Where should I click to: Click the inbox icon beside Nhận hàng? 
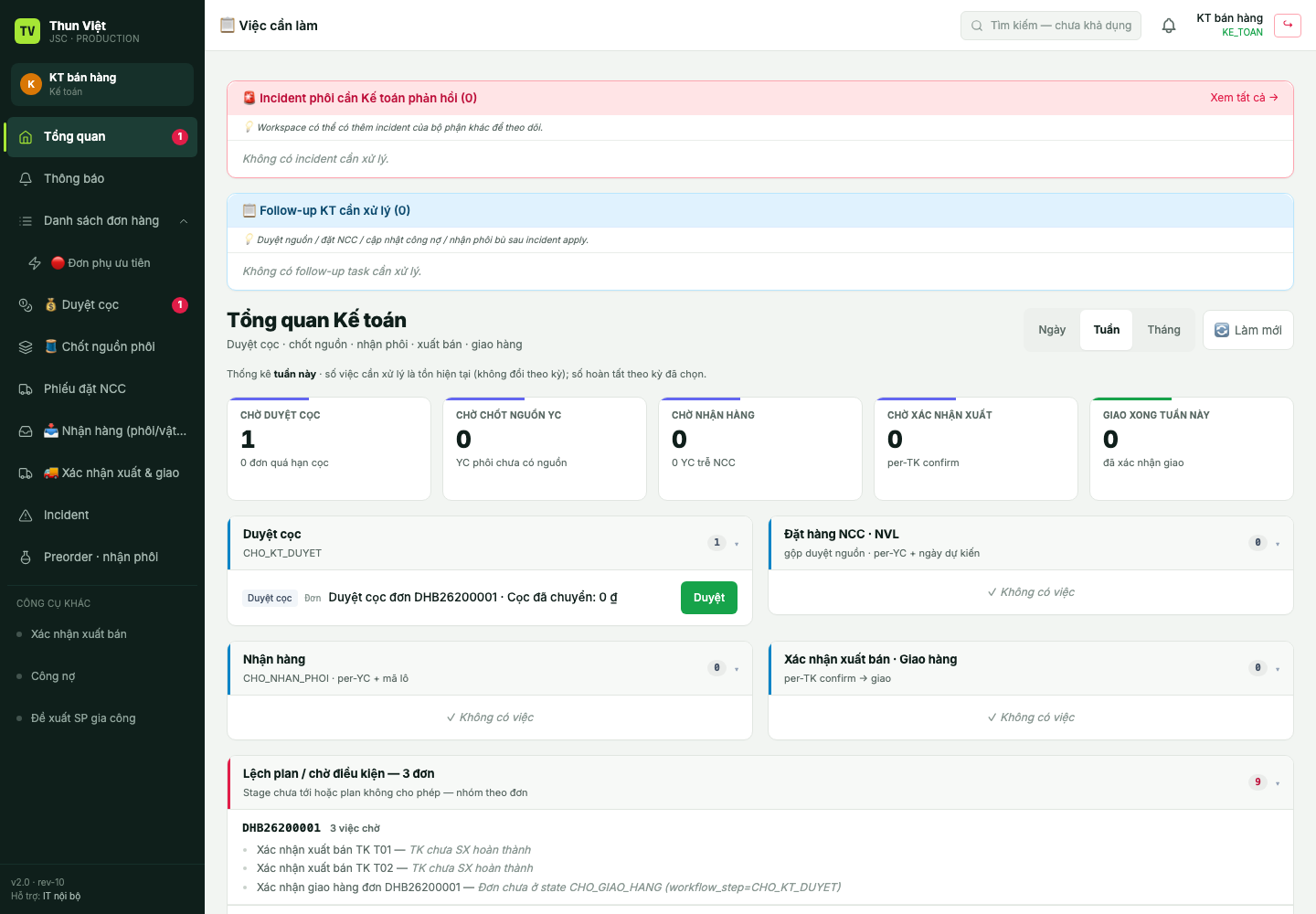[x=26, y=431]
